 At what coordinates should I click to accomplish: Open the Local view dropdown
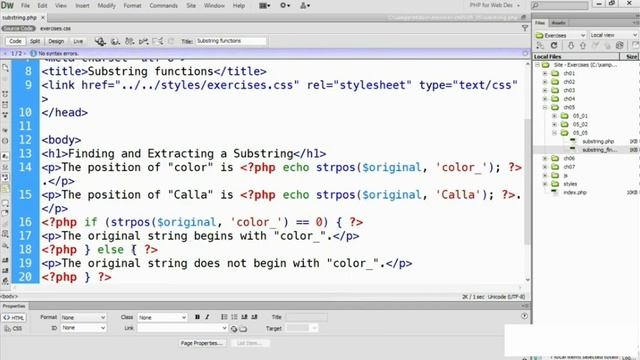pos(613,35)
